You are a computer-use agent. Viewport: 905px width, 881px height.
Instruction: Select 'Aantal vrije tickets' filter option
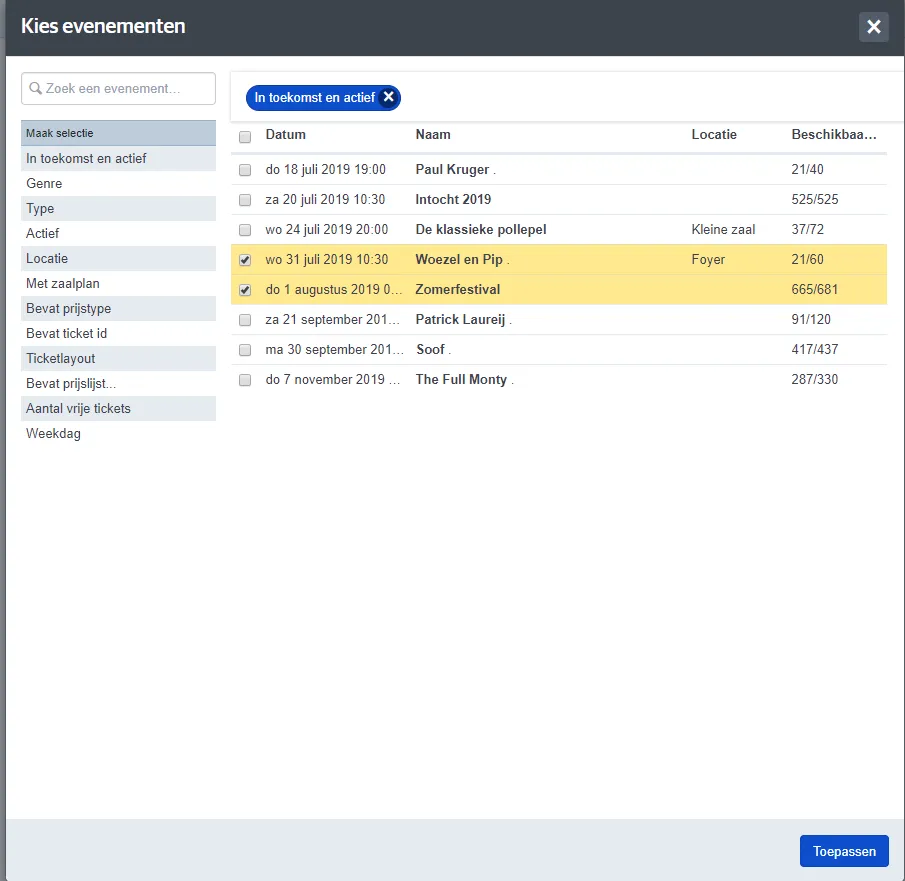click(x=118, y=408)
